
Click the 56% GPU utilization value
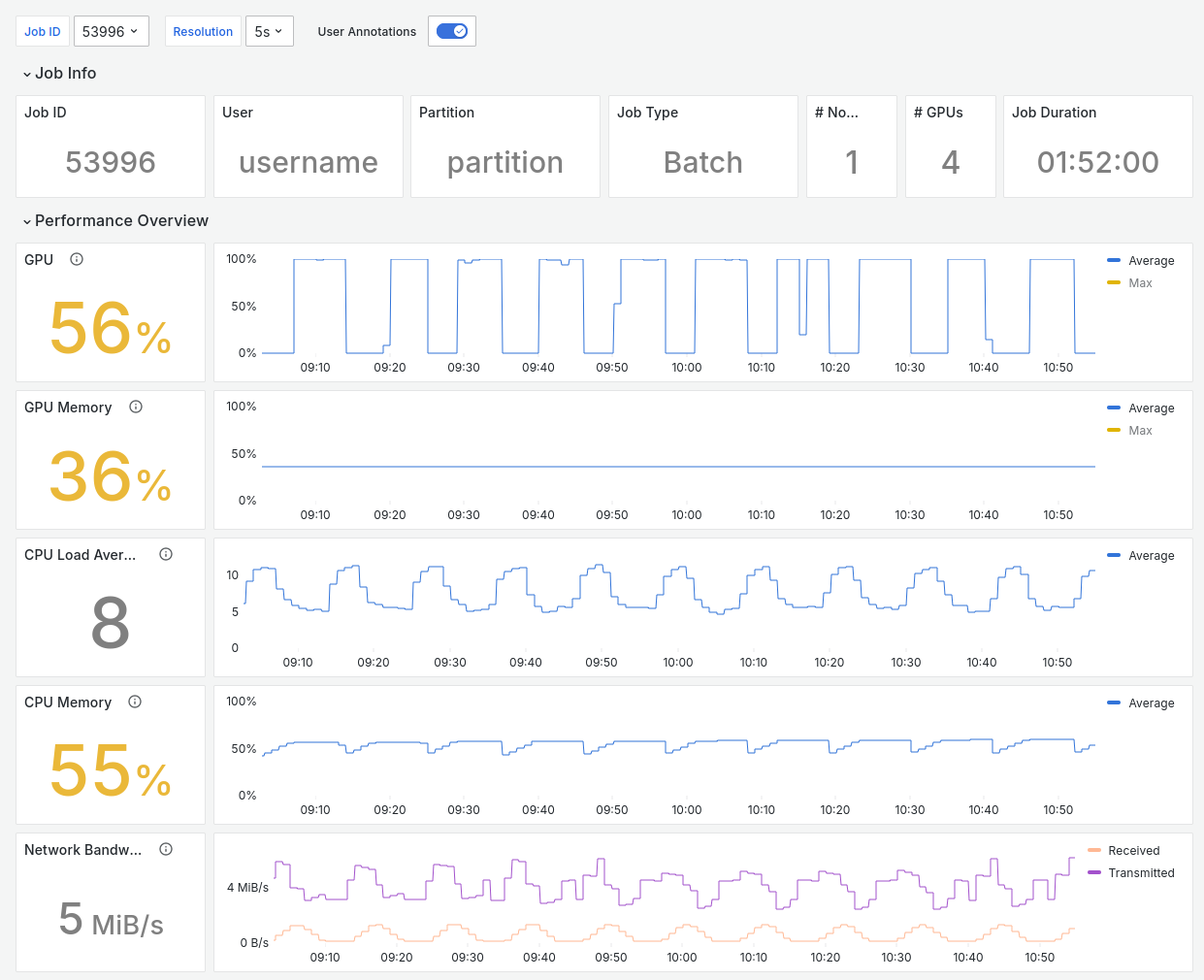pyautogui.click(x=111, y=328)
